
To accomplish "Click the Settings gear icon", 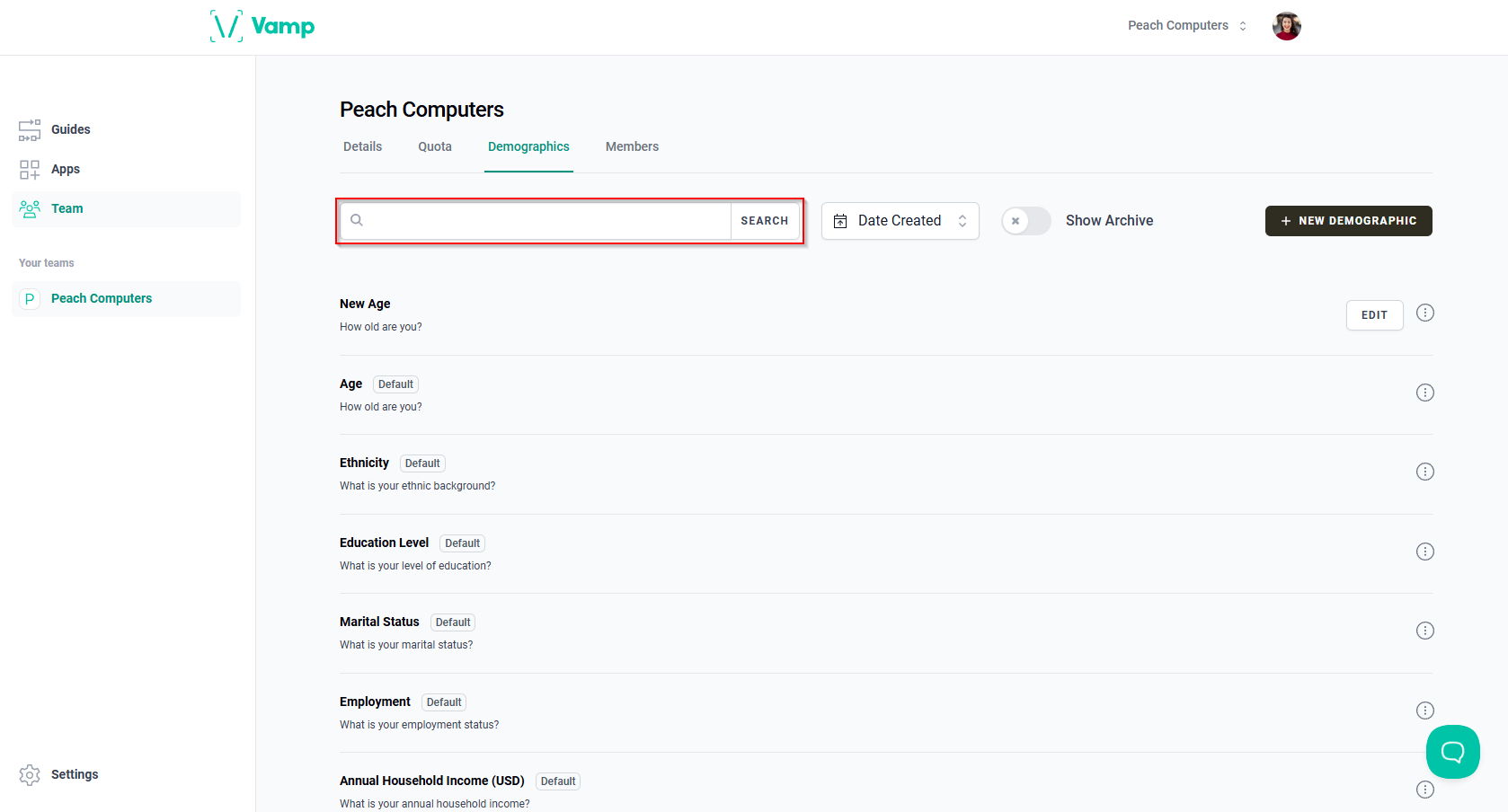I will pos(30,775).
